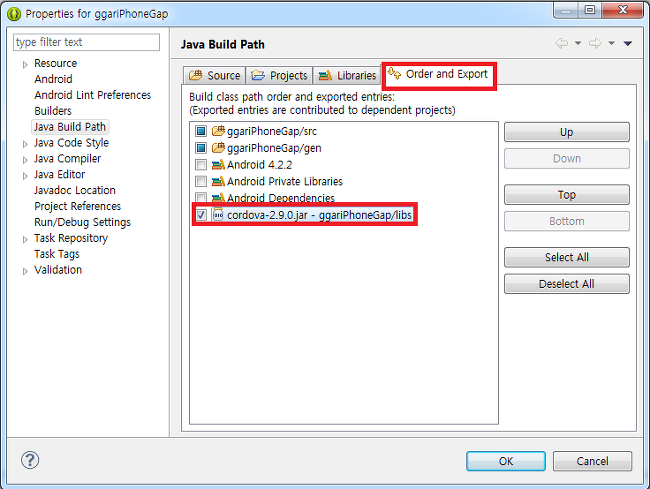The image size is (650, 489).
Task: Select Run/Debug Settings item
Action: coord(82,222)
